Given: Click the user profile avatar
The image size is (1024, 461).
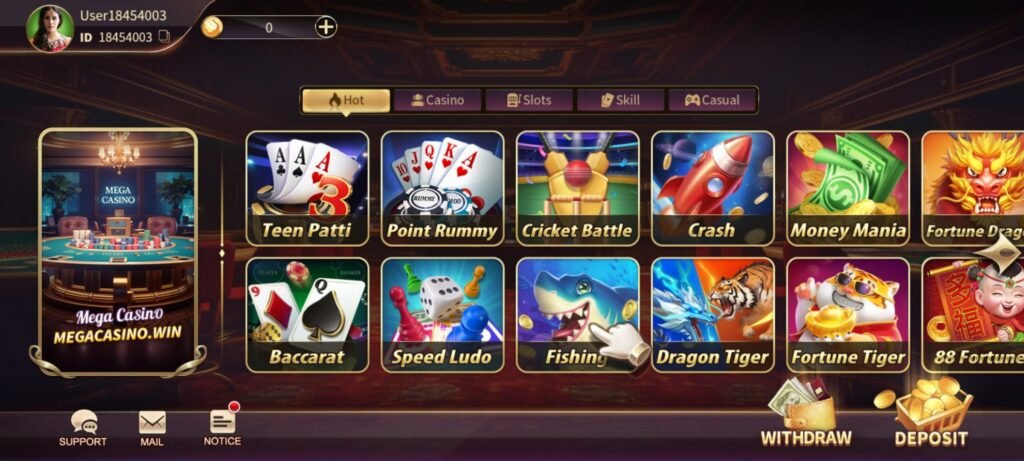Looking at the screenshot, I should 50,29.
